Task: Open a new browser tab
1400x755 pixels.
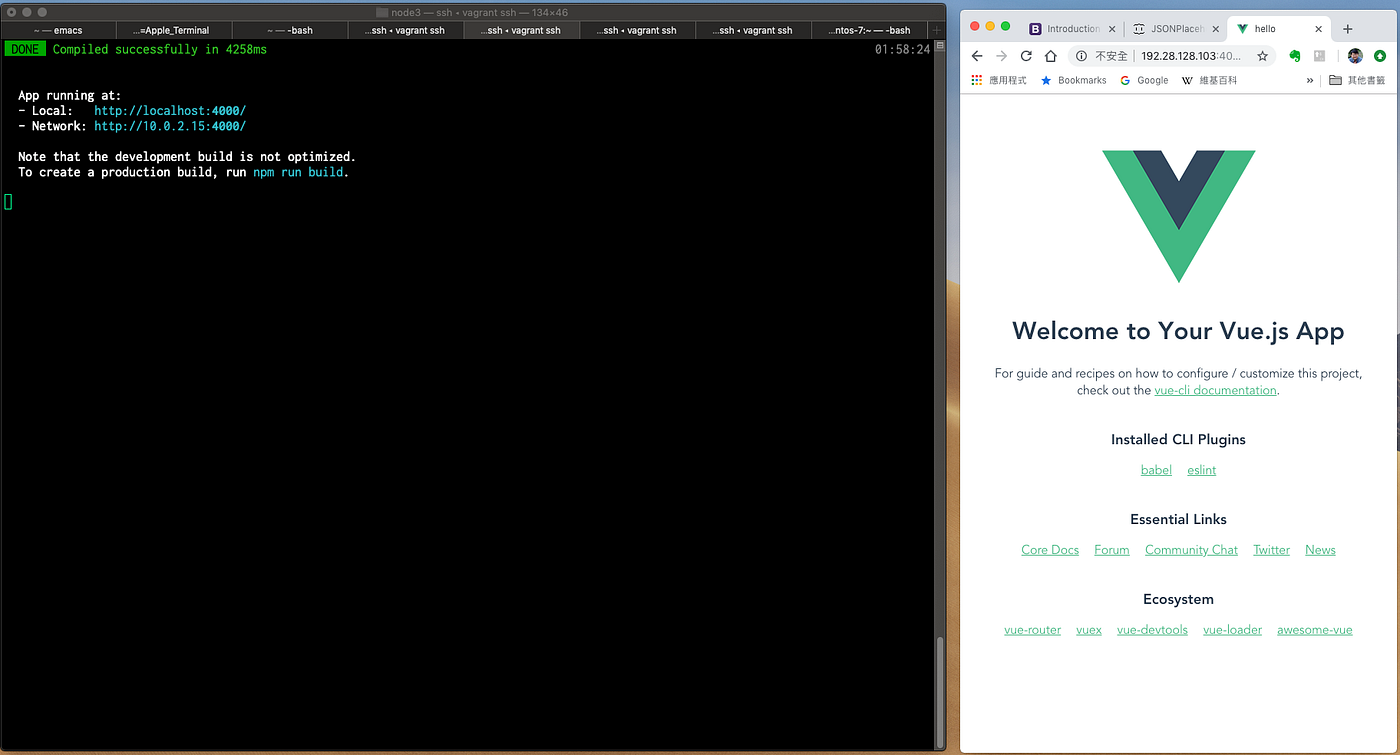Action: click(x=1347, y=29)
